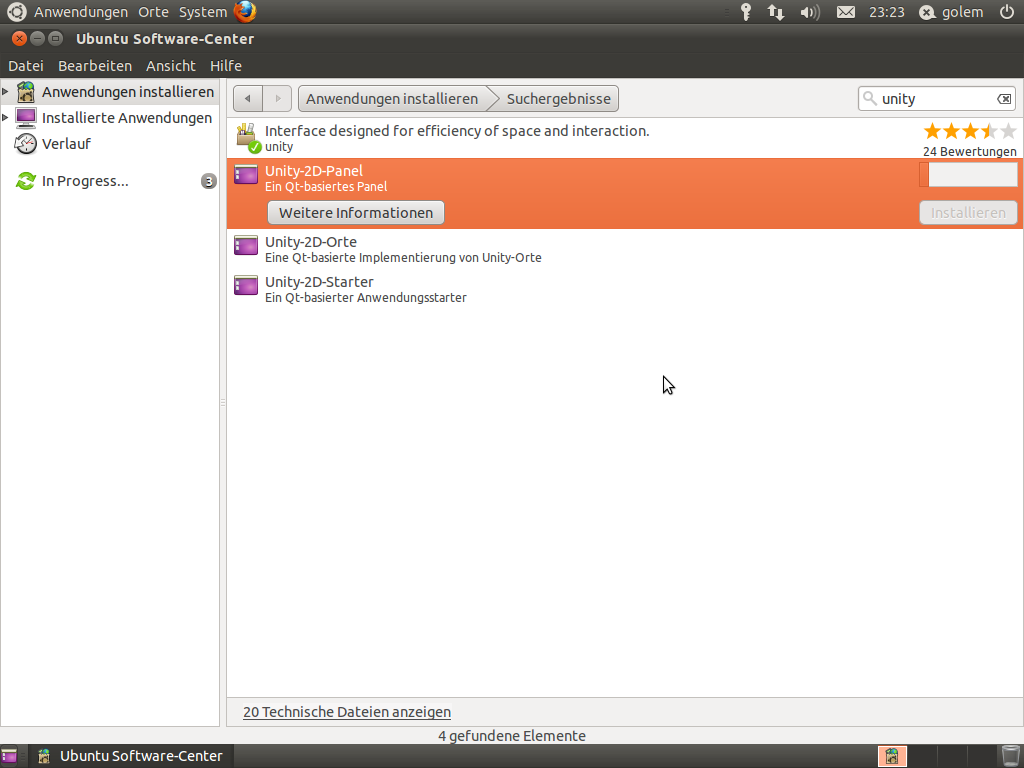Click the power shutdown icon
The height and width of the screenshot is (768, 1024).
tap(1006, 12)
